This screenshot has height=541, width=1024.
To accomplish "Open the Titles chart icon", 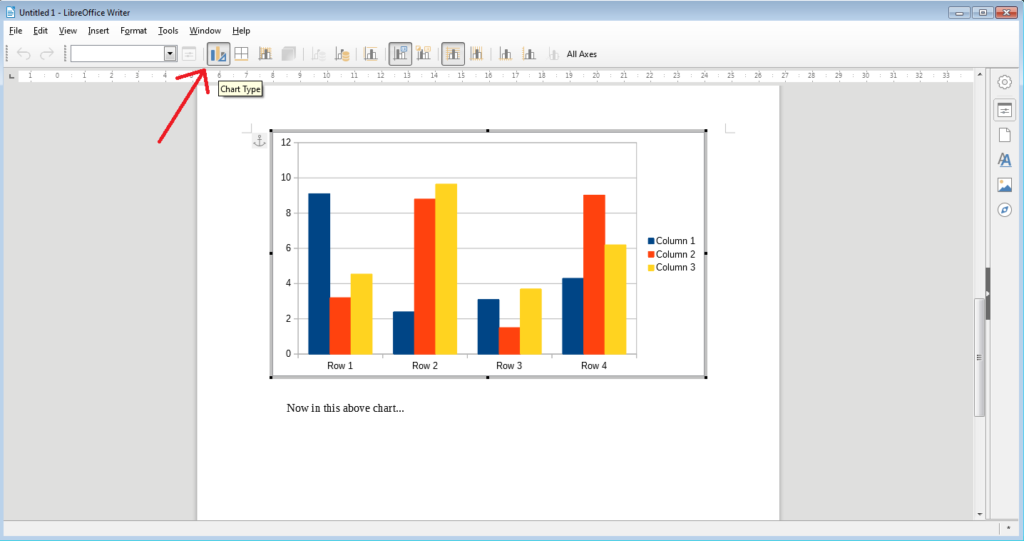I will pos(371,54).
